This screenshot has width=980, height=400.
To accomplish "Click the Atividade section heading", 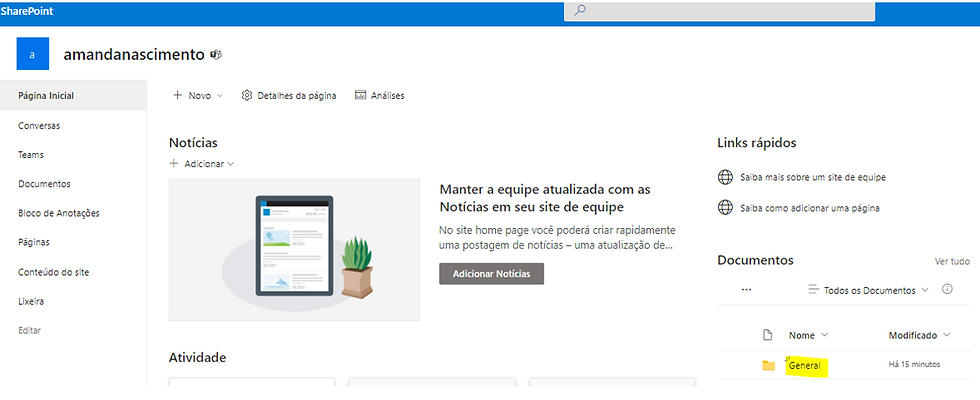I will (198, 358).
